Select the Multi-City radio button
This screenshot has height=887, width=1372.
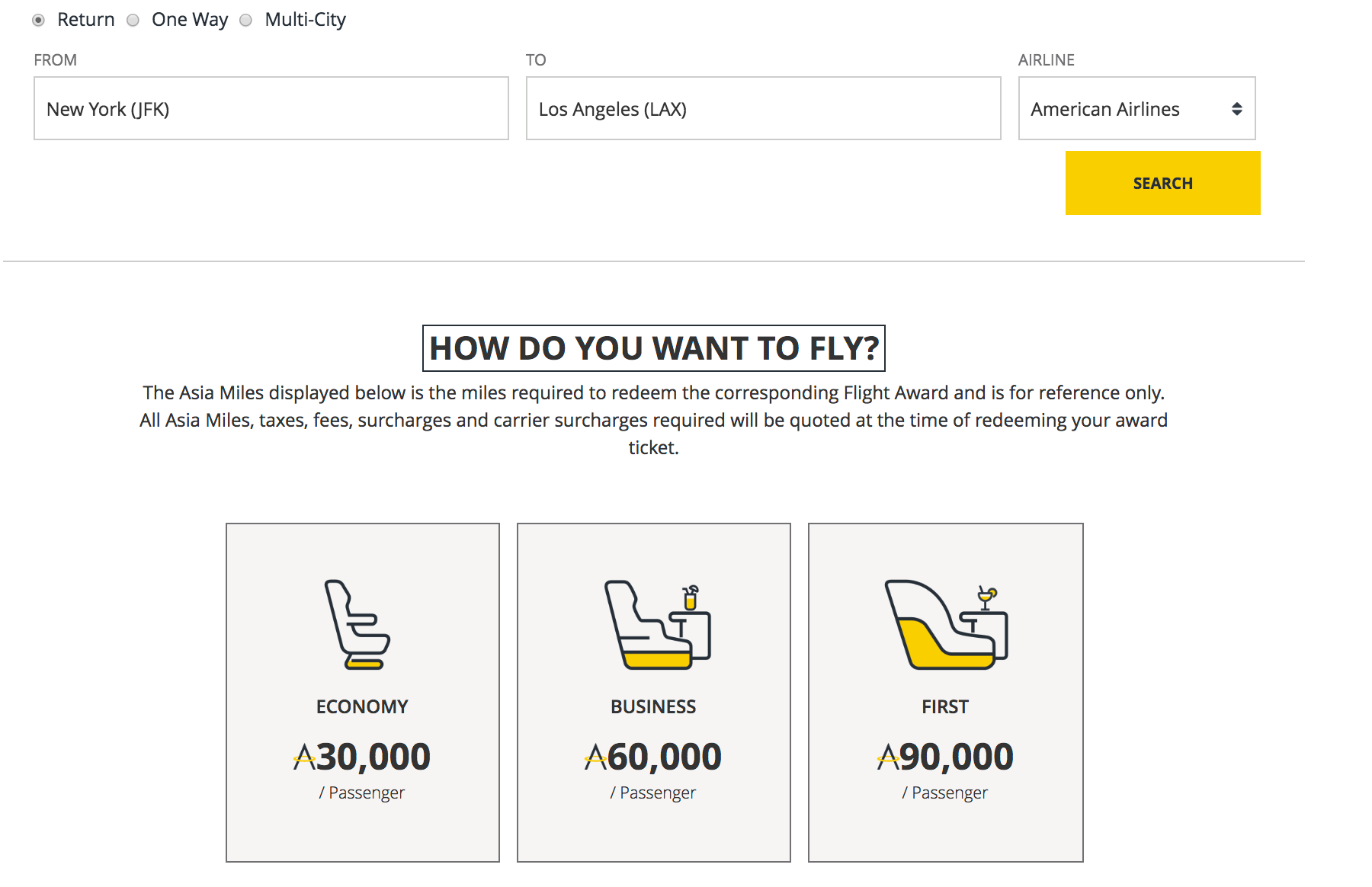[x=246, y=21]
